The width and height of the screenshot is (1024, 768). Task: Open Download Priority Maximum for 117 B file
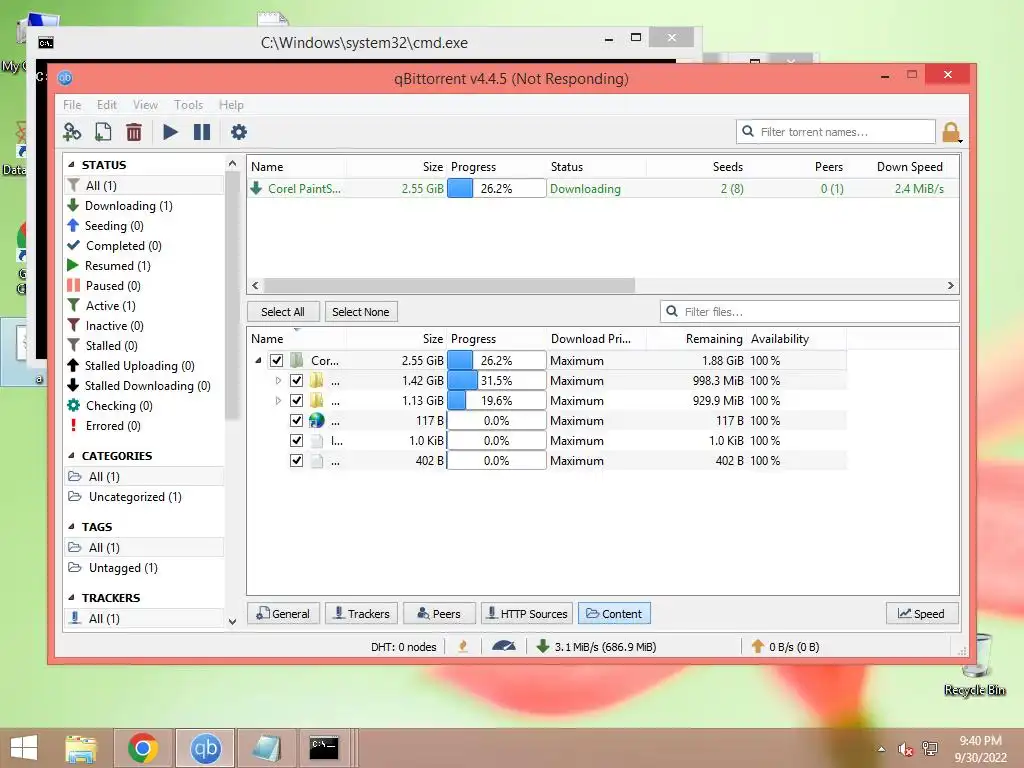click(x=577, y=421)
